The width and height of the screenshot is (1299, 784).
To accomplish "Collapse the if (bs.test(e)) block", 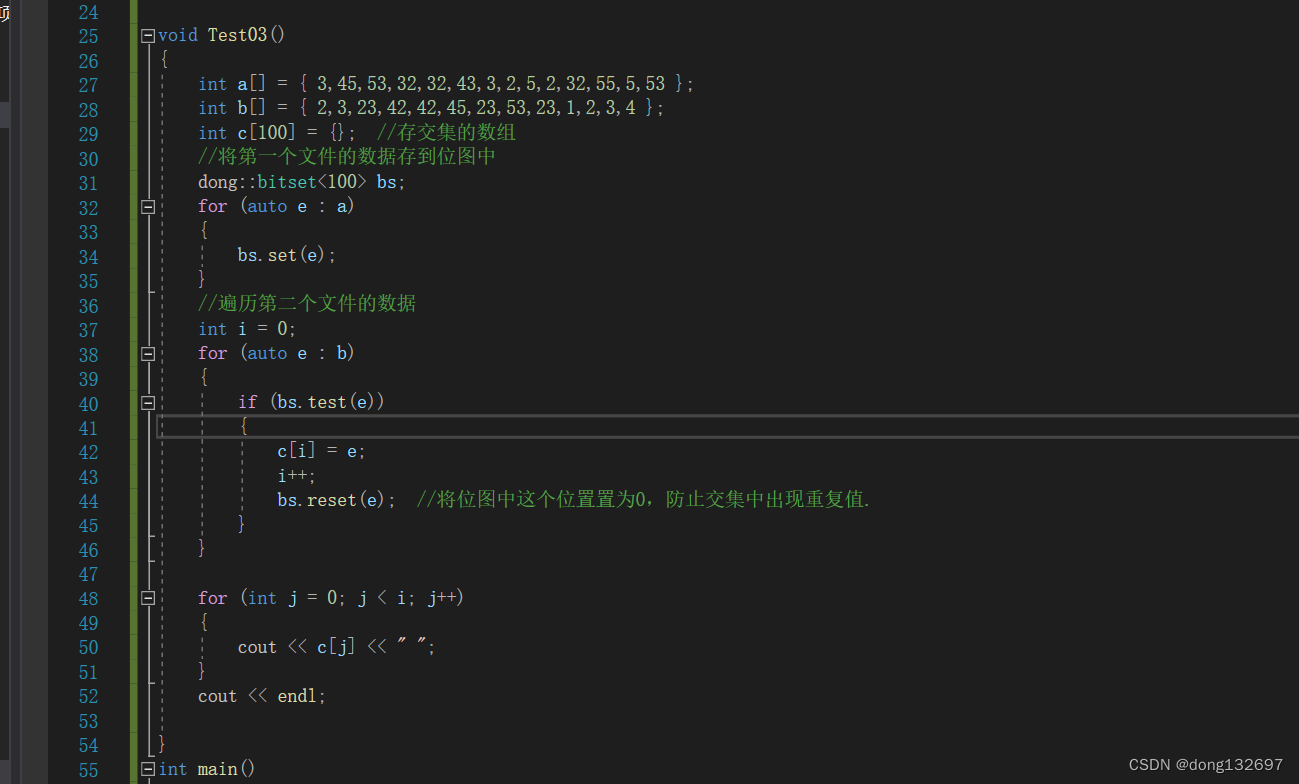I will (148, 403).
